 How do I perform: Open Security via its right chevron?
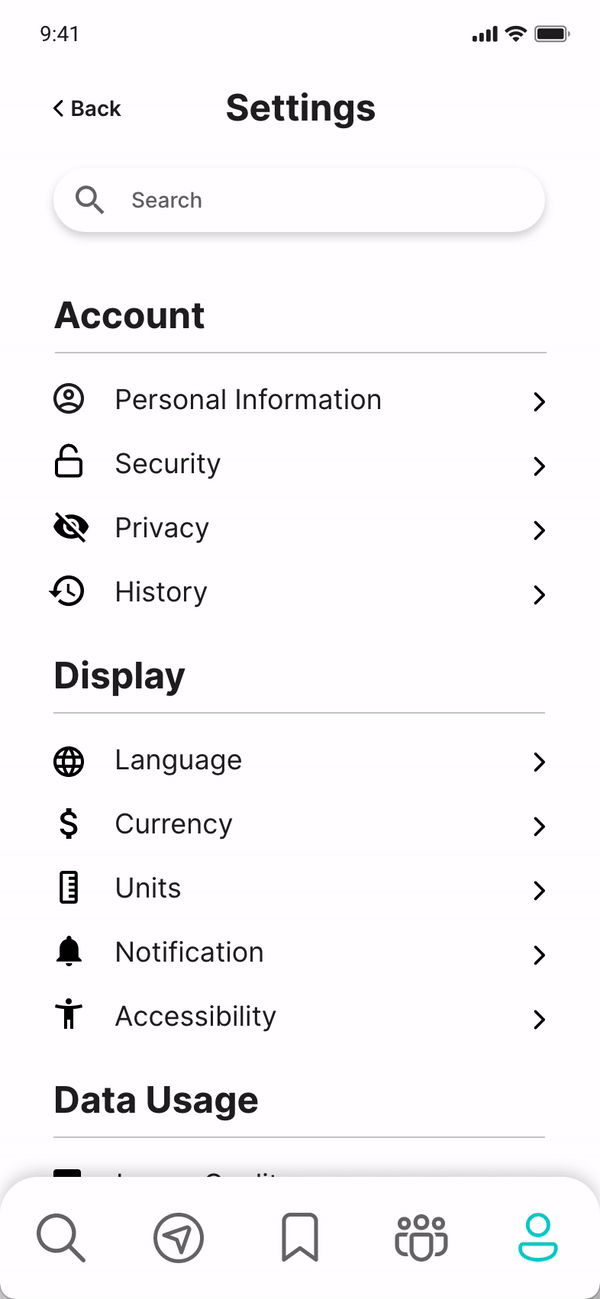[539, 466]
